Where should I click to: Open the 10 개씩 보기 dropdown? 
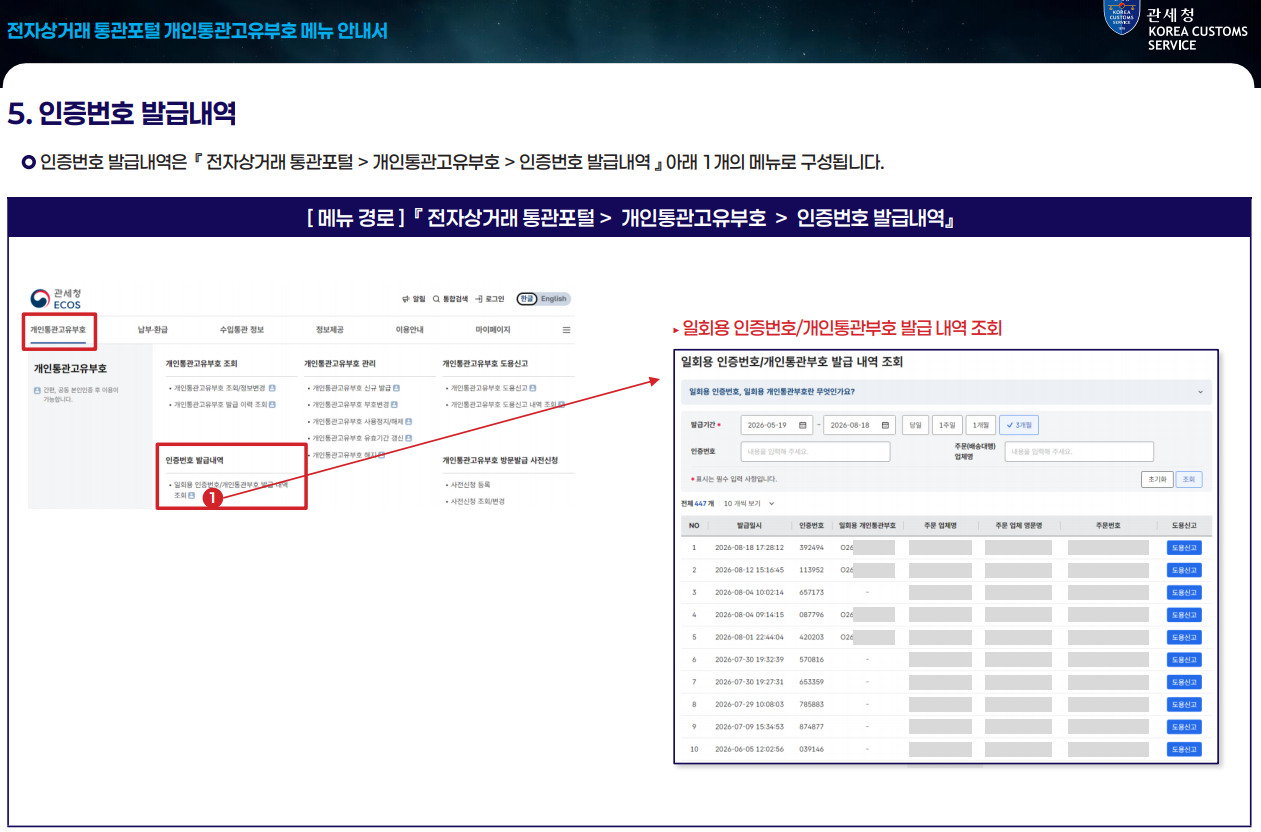click(749, 503)
